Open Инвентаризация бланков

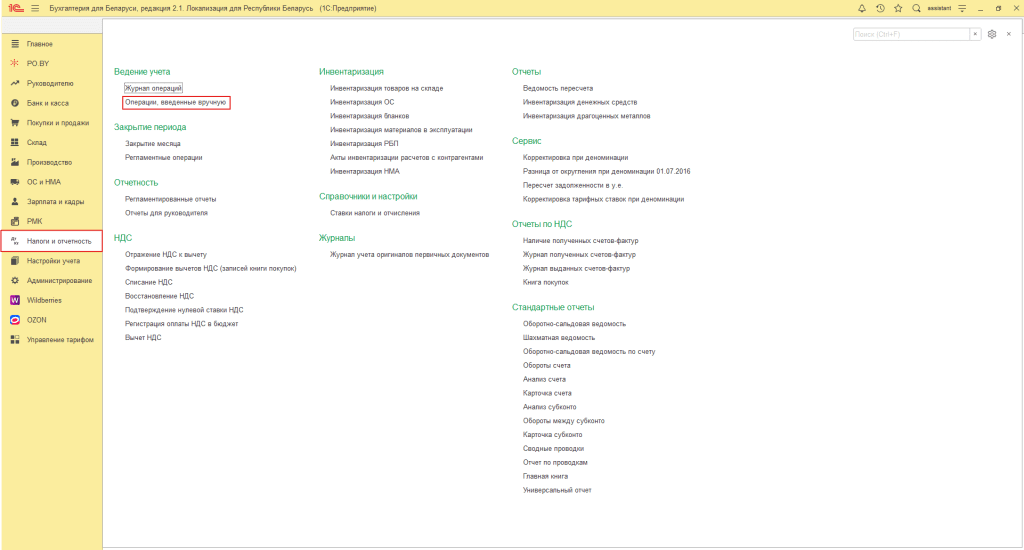[x=369, y=116]
